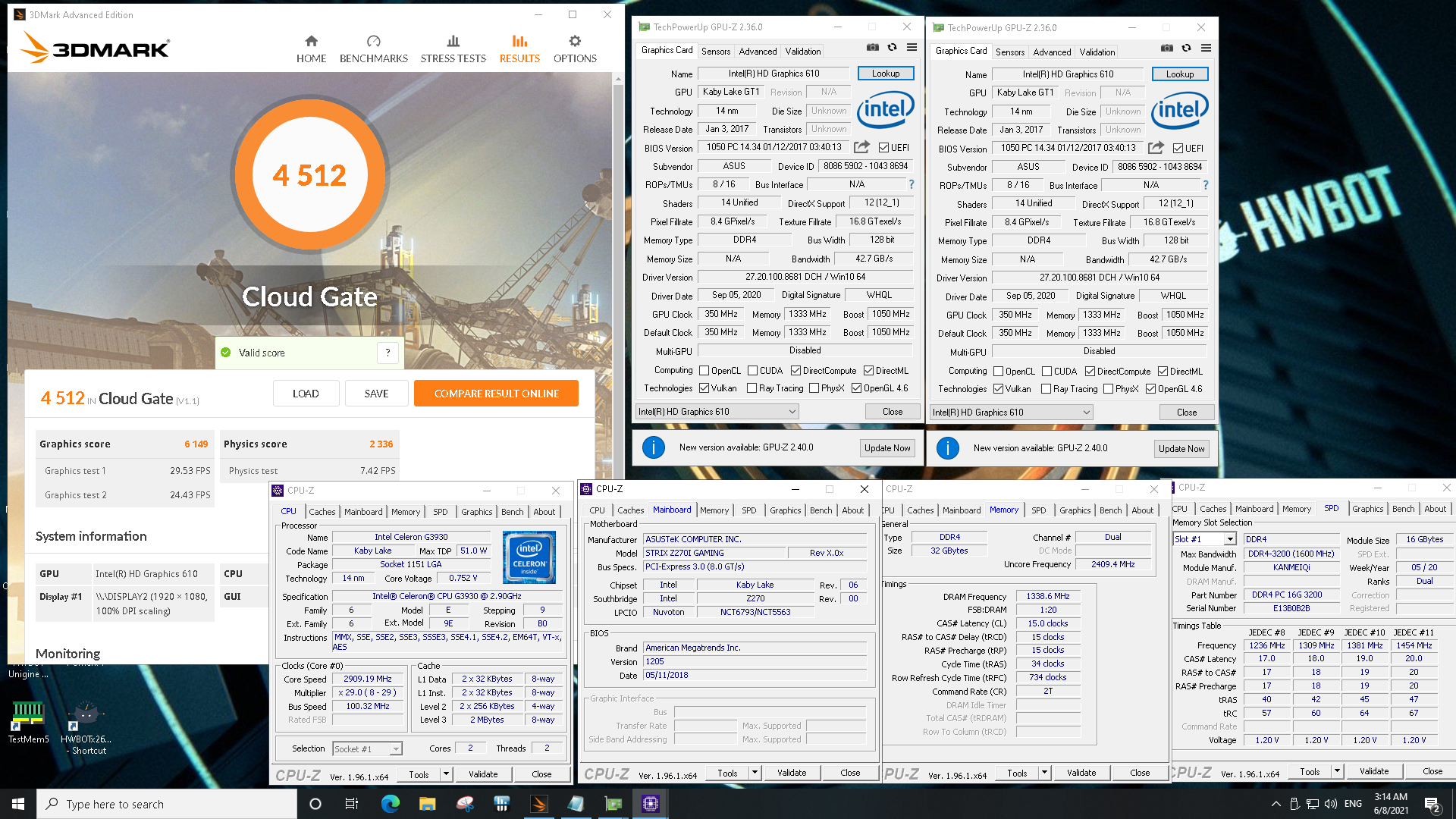Open Task View from the taskbar
Screen dimensions: 1456x819
click(351, 804)
